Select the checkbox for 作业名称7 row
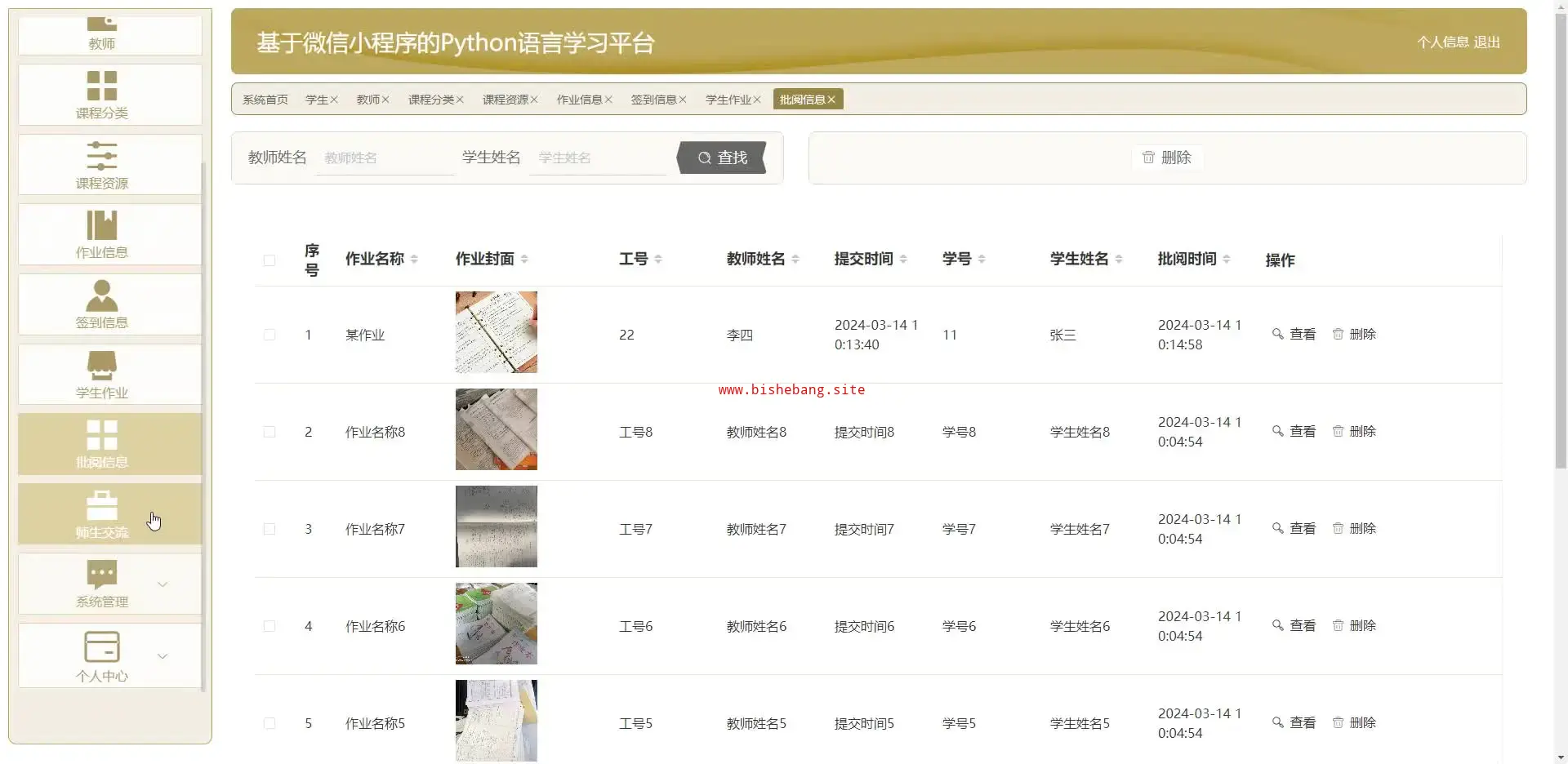This screenshot has width=1568, height=764. pos(269,529)
